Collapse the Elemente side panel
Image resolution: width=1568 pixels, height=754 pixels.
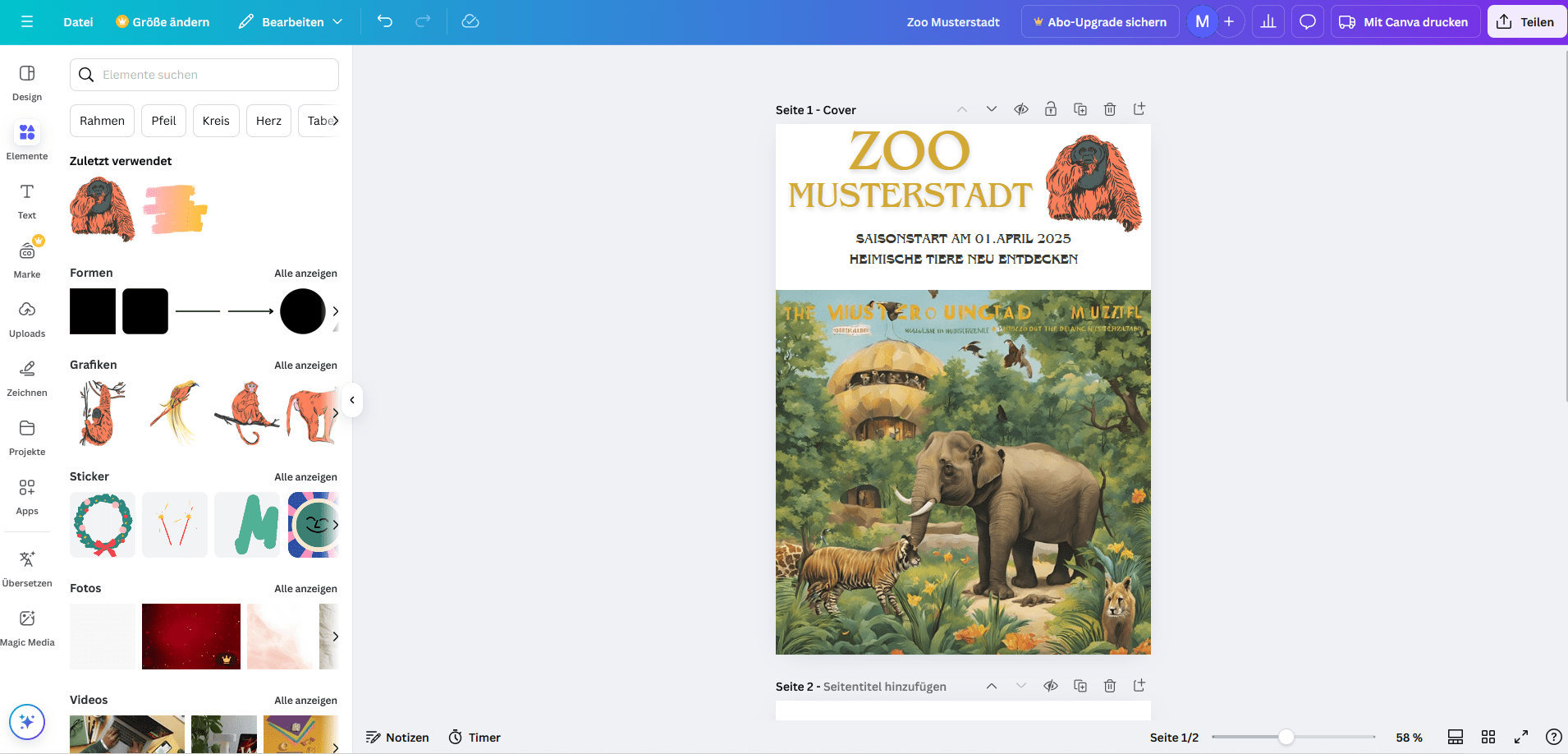click(x=352, y=400)
